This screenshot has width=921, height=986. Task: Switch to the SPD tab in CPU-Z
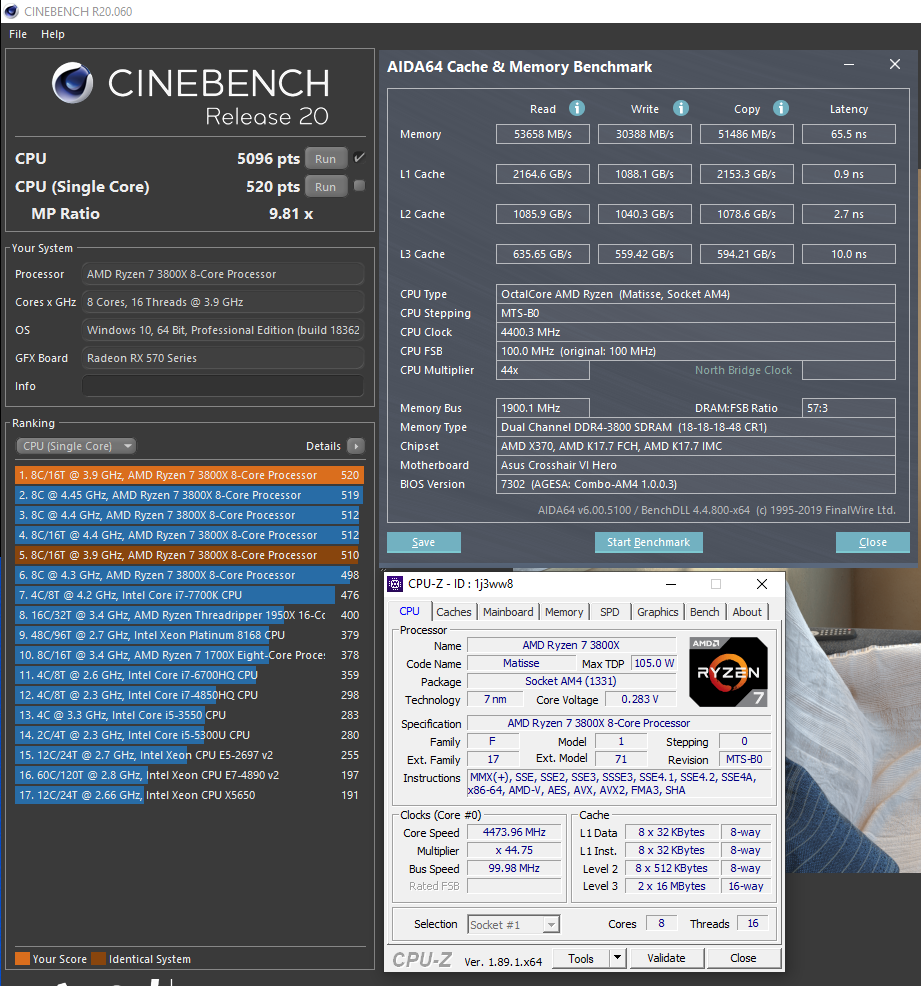[609, 612]
